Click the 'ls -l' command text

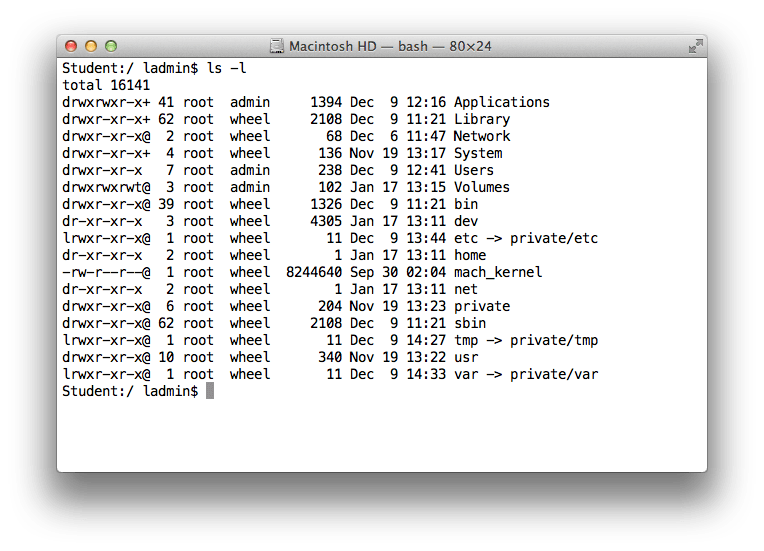225,68
